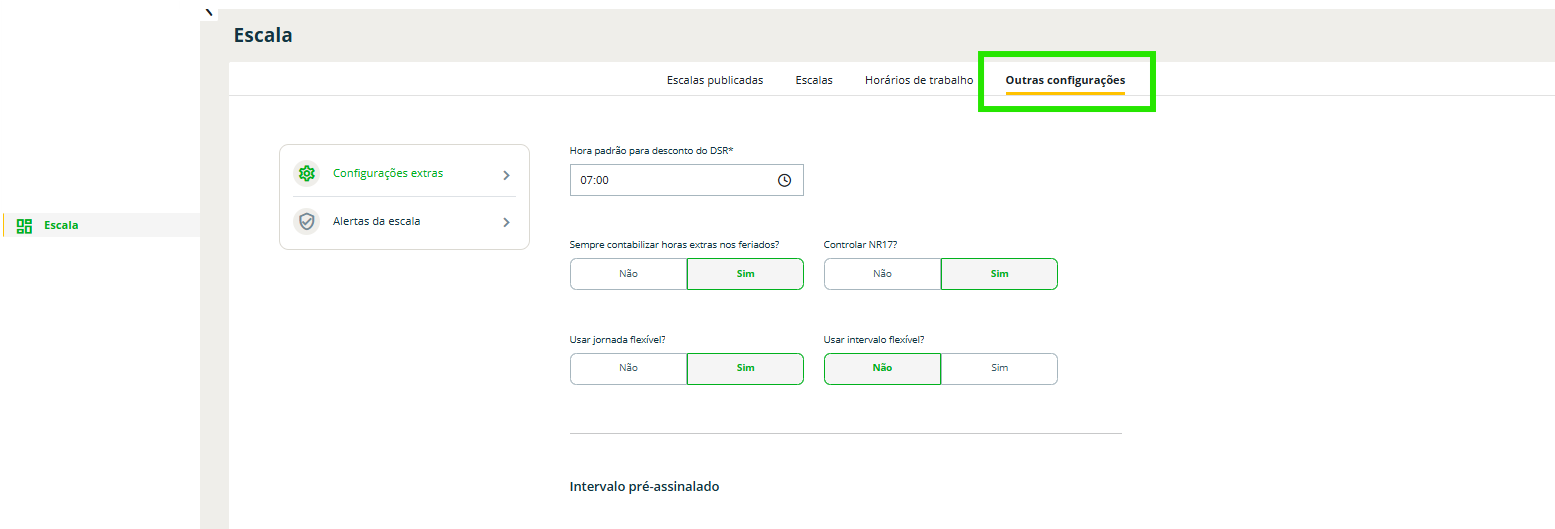Set Controlar NR17 to Sim

pyautogui.click(x=999, y=274)
